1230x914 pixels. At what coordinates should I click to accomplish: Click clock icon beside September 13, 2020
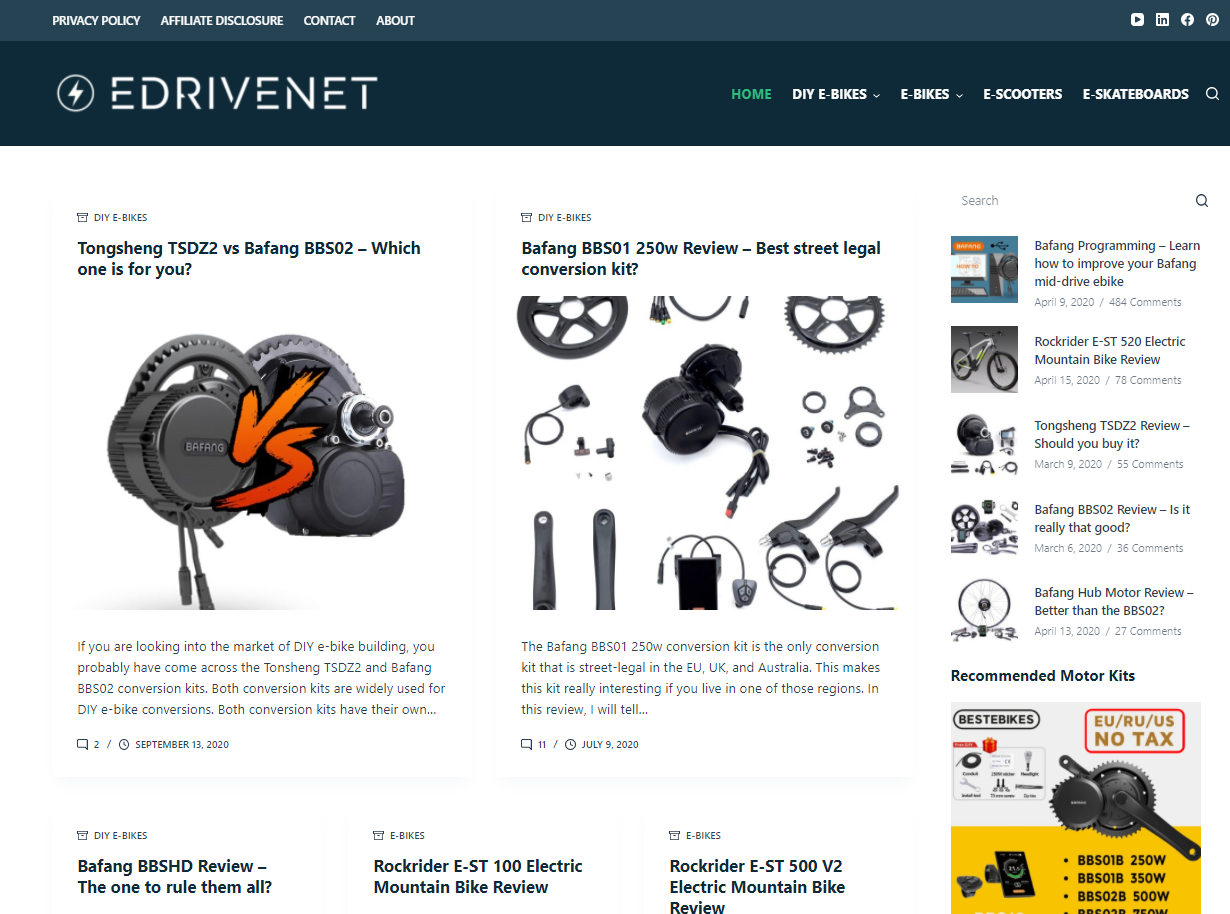(x=124, y=744)
